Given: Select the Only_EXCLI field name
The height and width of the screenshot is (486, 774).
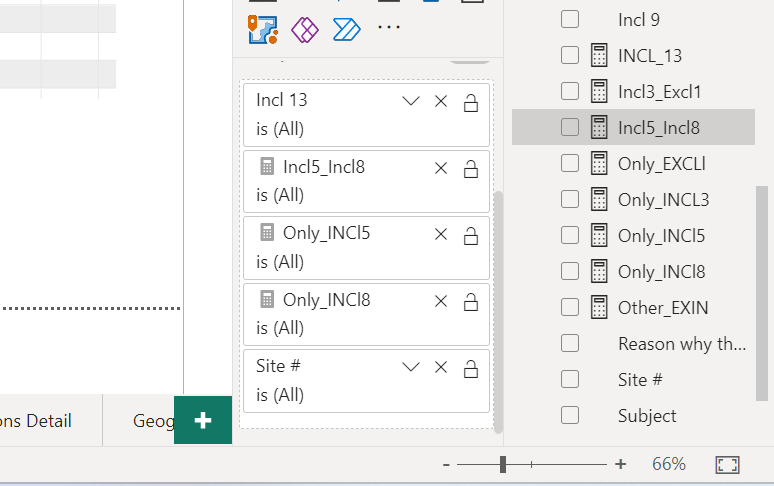Looking at the screenshot, I should 662,164.
